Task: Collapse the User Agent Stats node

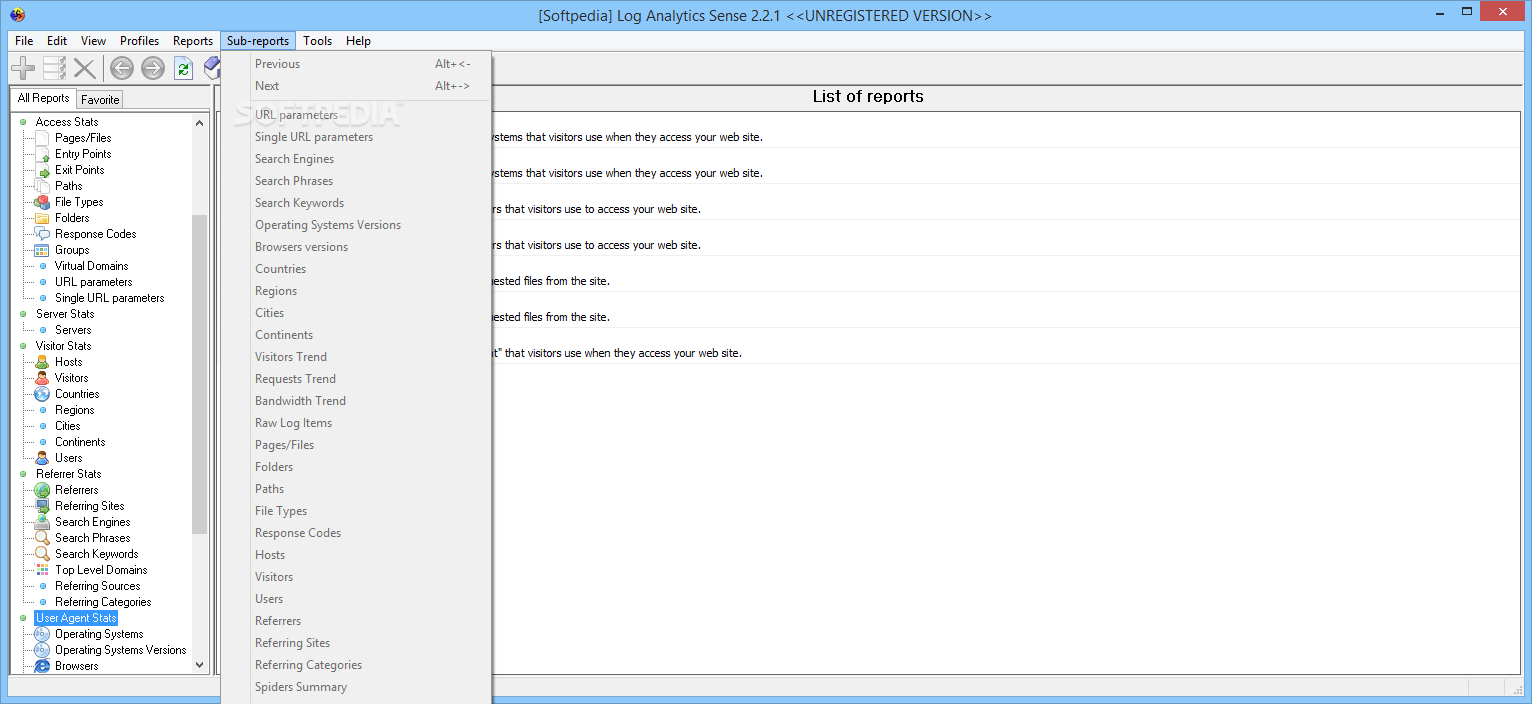Action: pyautogui.click(x=23, y=618)
